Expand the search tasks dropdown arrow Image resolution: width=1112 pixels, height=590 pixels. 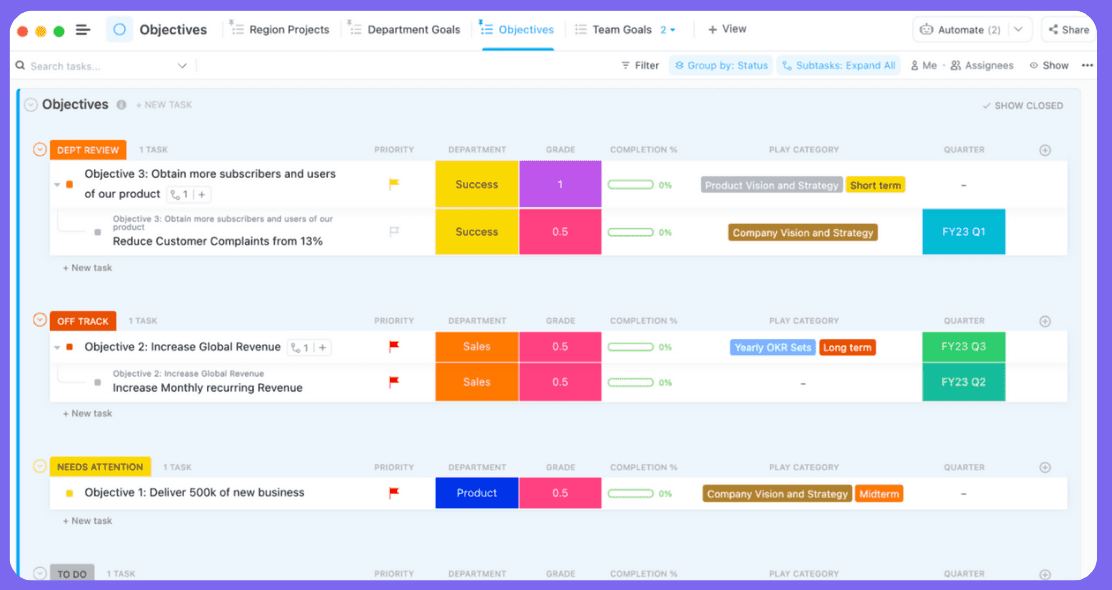click(182, 65)
